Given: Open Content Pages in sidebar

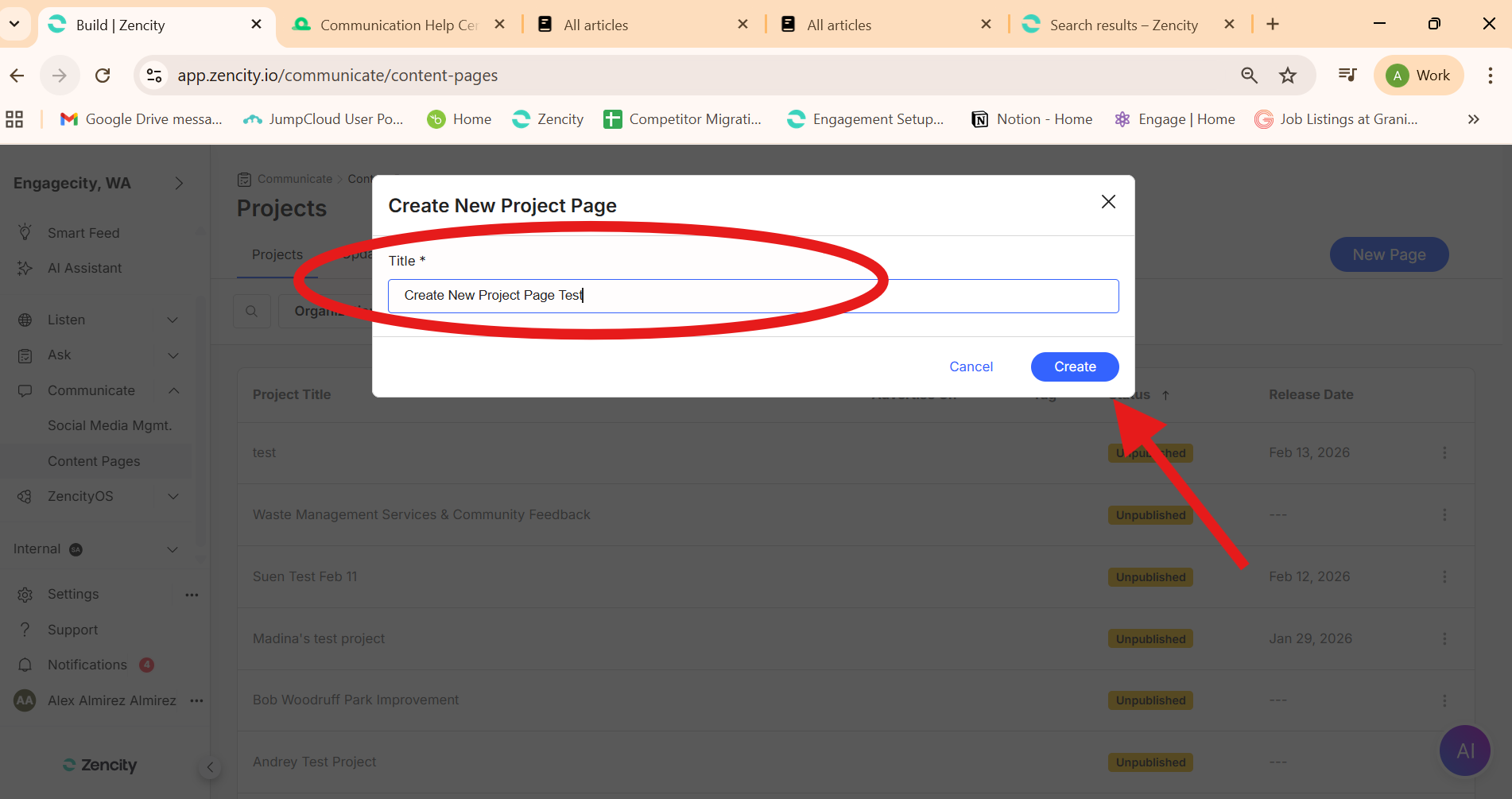Looking at the screenshot, I should [94, 461].
